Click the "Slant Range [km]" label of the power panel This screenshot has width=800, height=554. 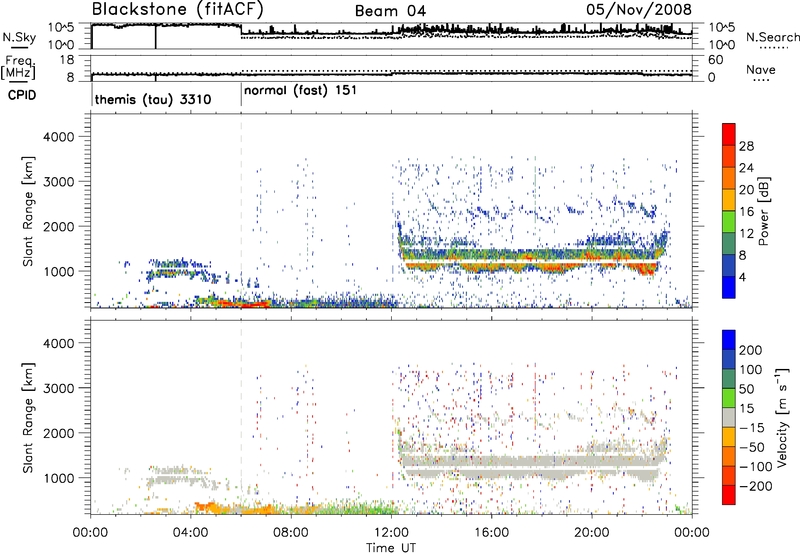[x=28, y=211]
